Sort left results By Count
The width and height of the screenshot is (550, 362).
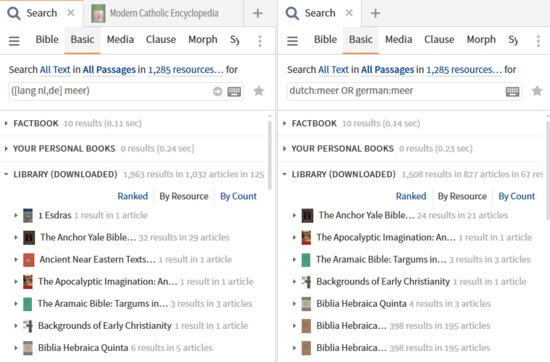pos(239,196)
